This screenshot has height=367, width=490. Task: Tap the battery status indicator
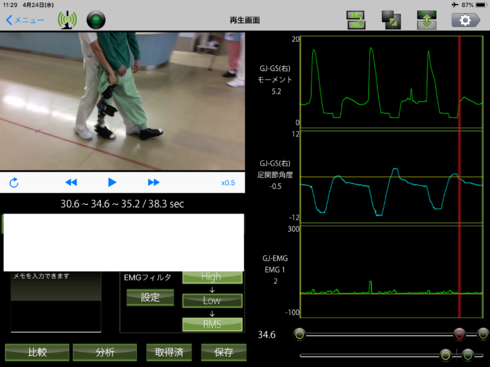tap(481, 5)
